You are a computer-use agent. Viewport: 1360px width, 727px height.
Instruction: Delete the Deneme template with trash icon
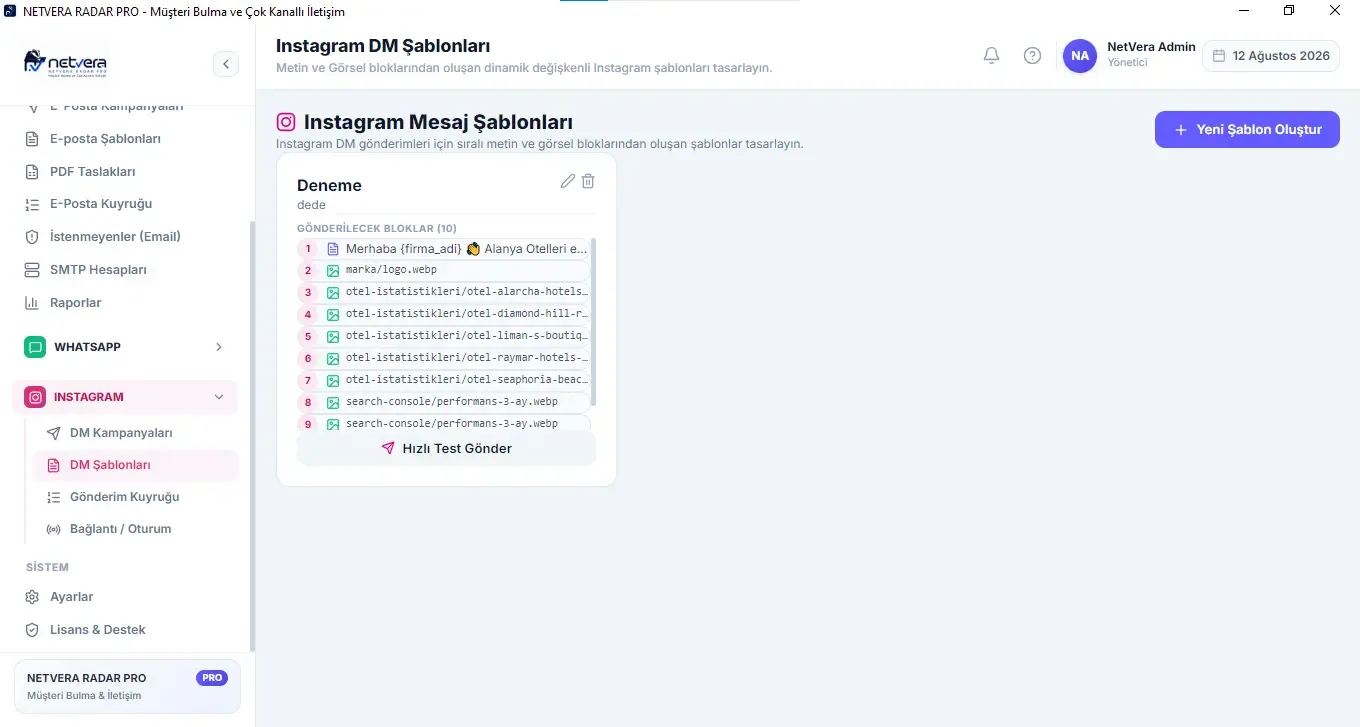pos(588,181)
